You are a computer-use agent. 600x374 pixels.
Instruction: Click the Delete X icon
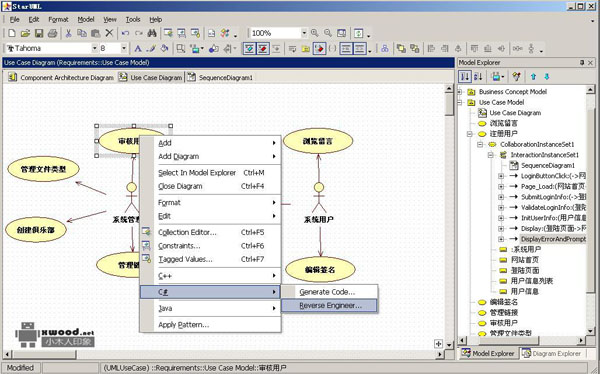(109, 33)
